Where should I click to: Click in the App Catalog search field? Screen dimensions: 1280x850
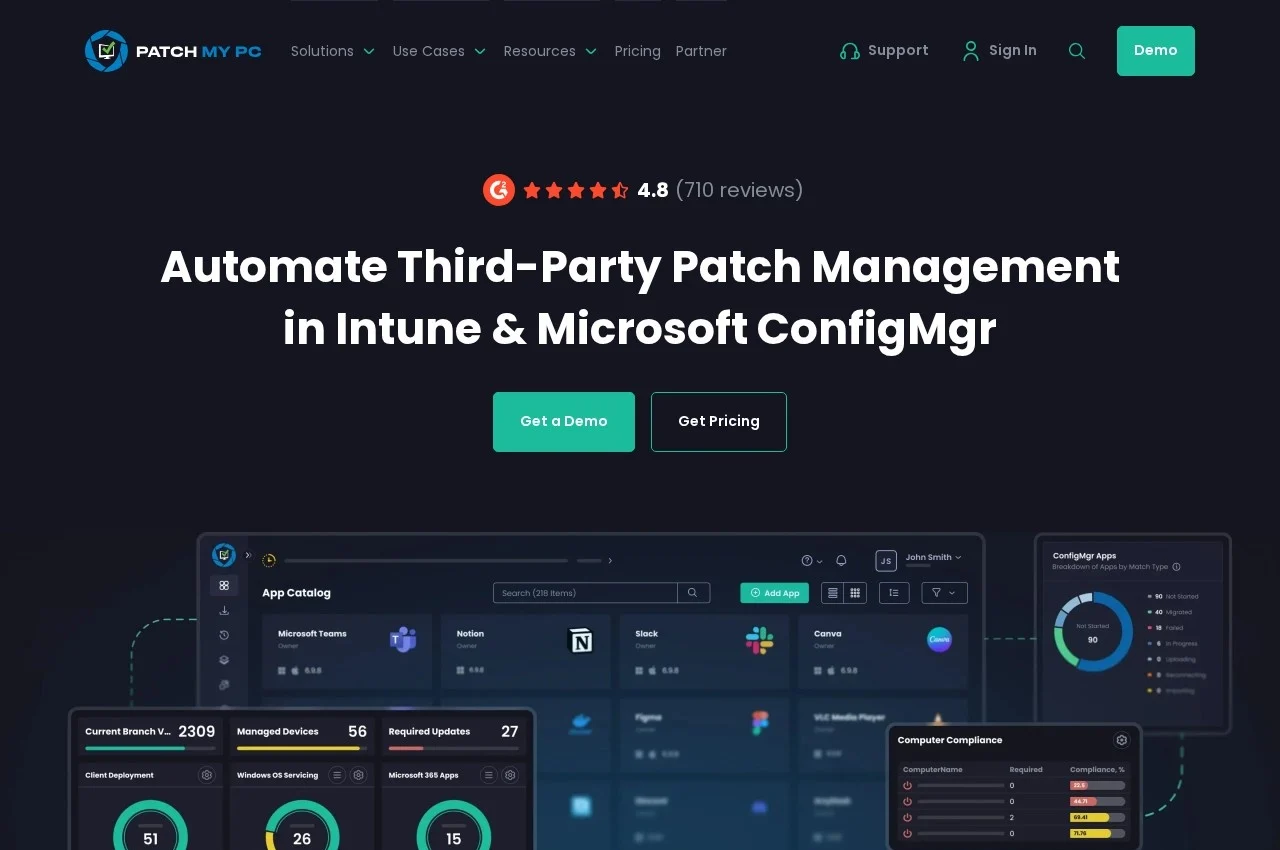585,593
